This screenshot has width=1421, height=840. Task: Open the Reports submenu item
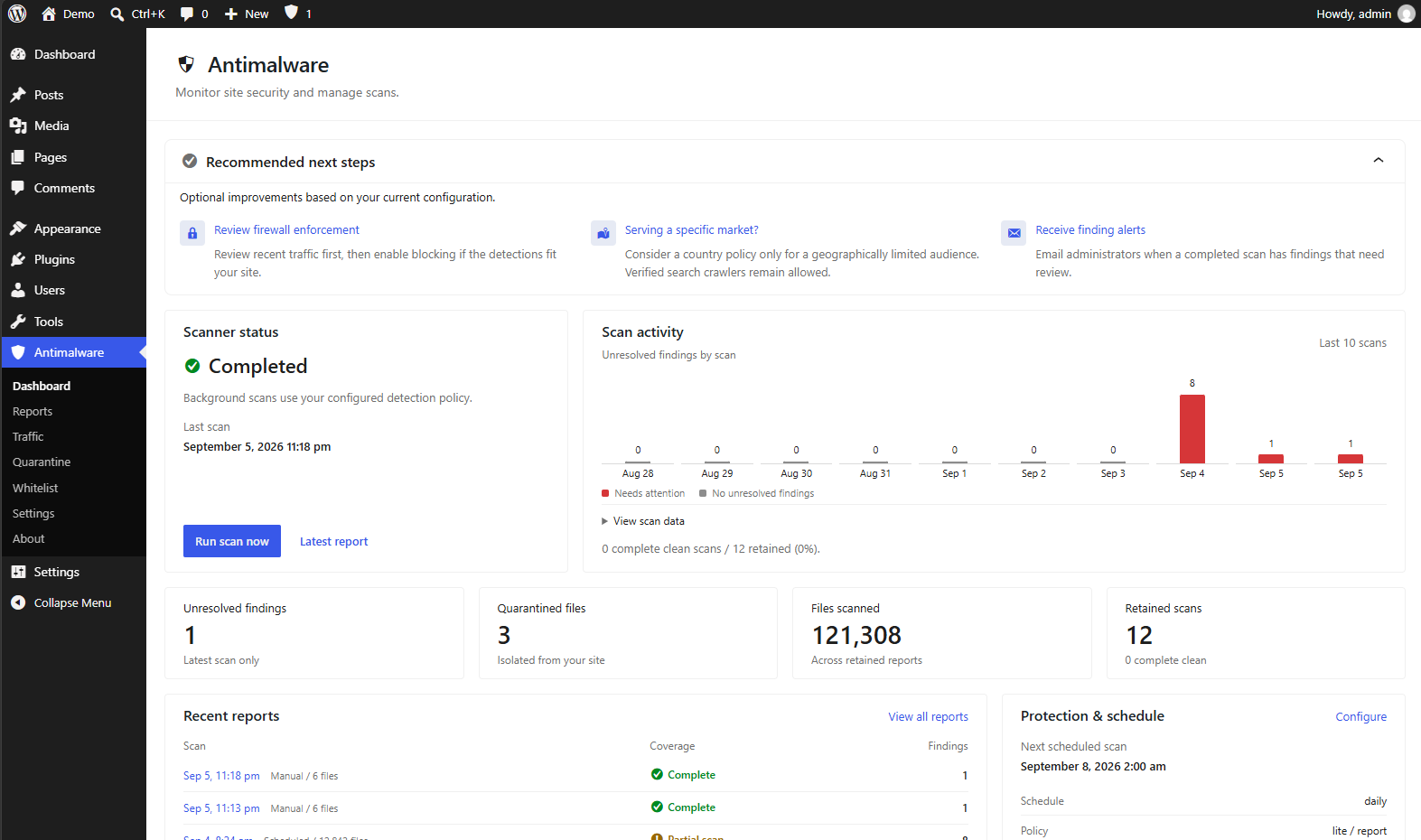tap(33, 411)
